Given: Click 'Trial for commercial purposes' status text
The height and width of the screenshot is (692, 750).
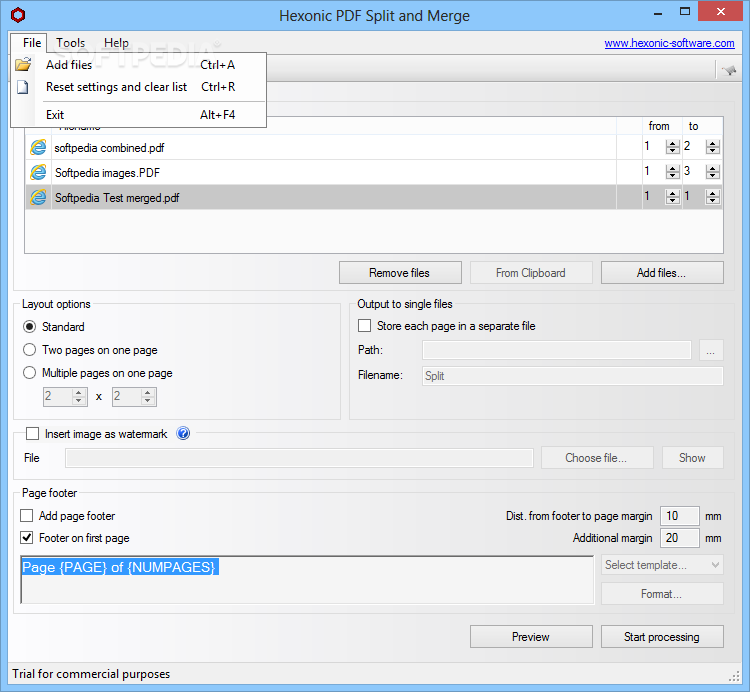Looking at the screenshot, I should (91, 674).
